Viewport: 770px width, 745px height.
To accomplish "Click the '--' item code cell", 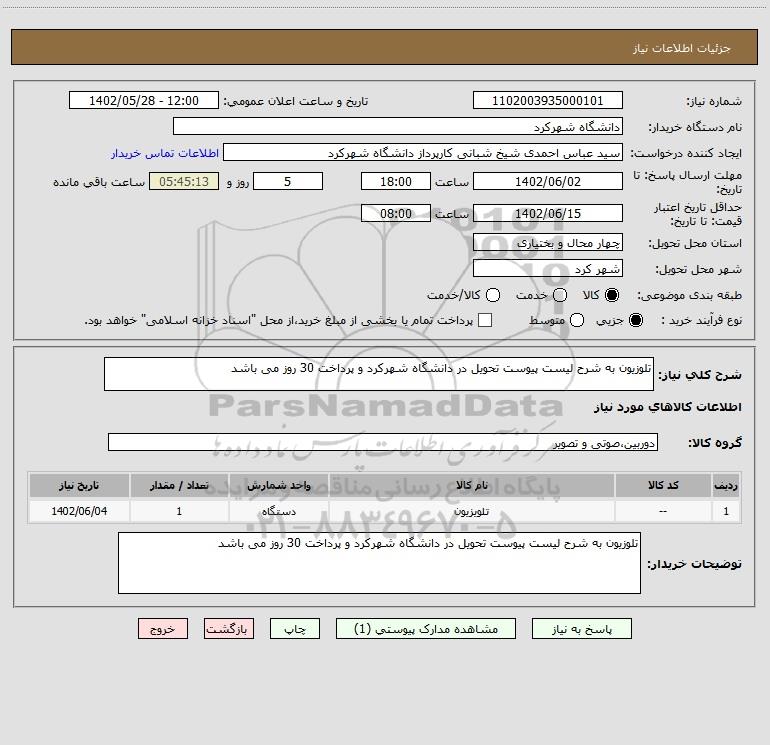I will click(x=663, y=511).
